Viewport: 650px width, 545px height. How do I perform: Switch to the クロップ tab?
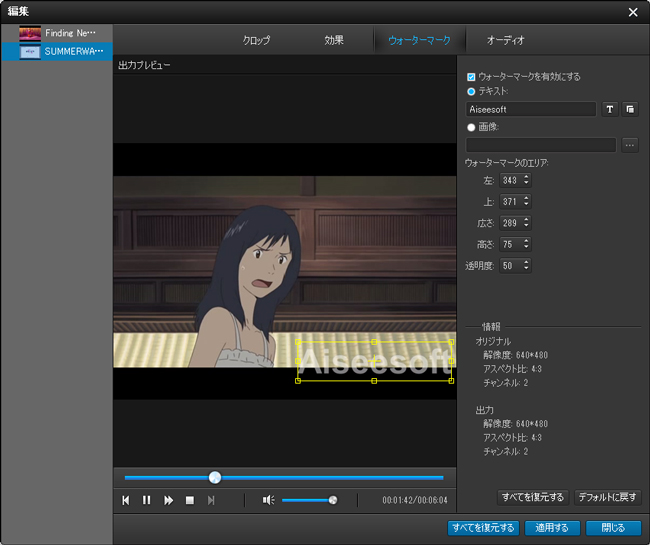coord(256,41)
